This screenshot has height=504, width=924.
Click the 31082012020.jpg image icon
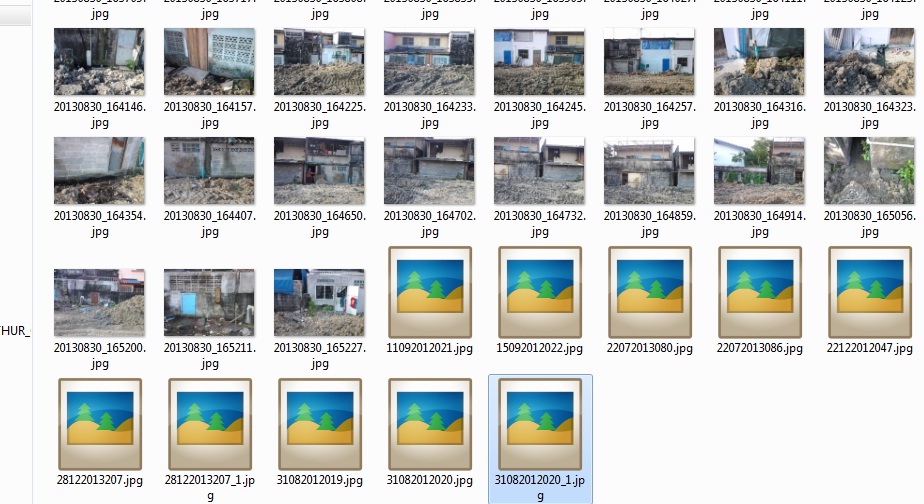coord(430,424)
